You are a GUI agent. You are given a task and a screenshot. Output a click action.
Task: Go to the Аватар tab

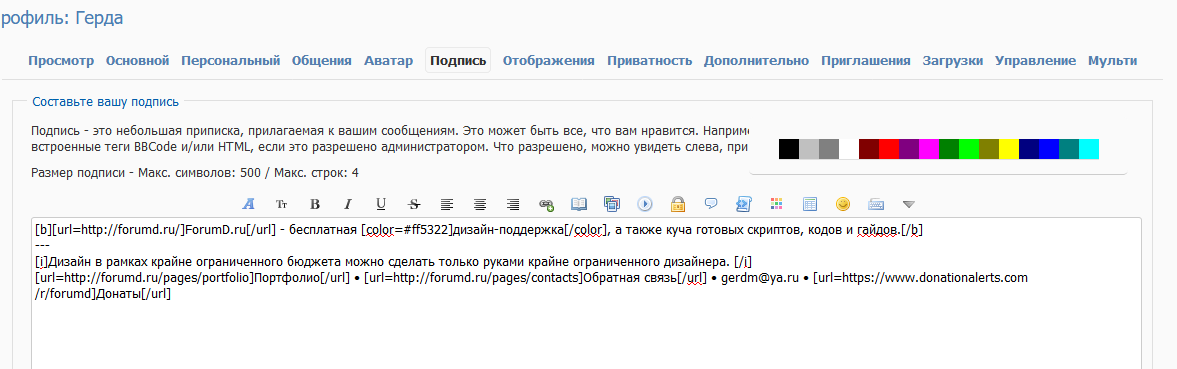click(x=388, y=61)
